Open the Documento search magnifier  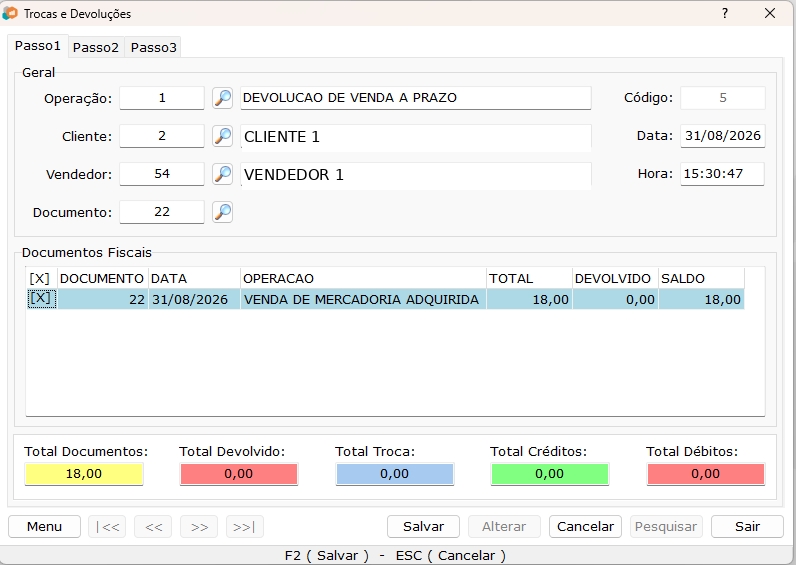tap(222, 212)
